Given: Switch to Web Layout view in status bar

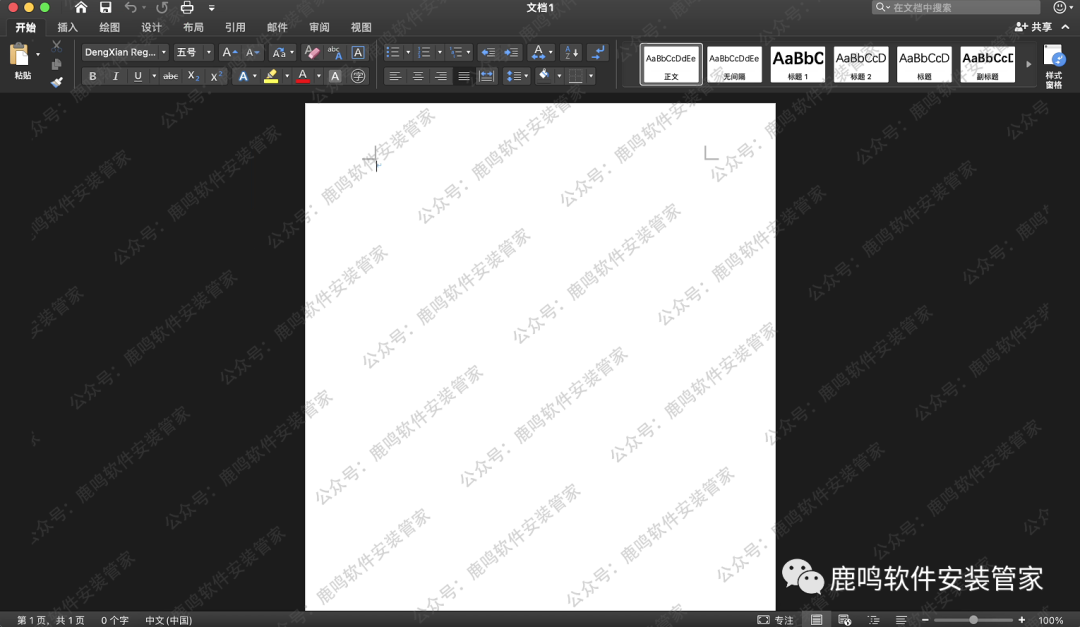Looking at the screenshot, I should (845, 620).
